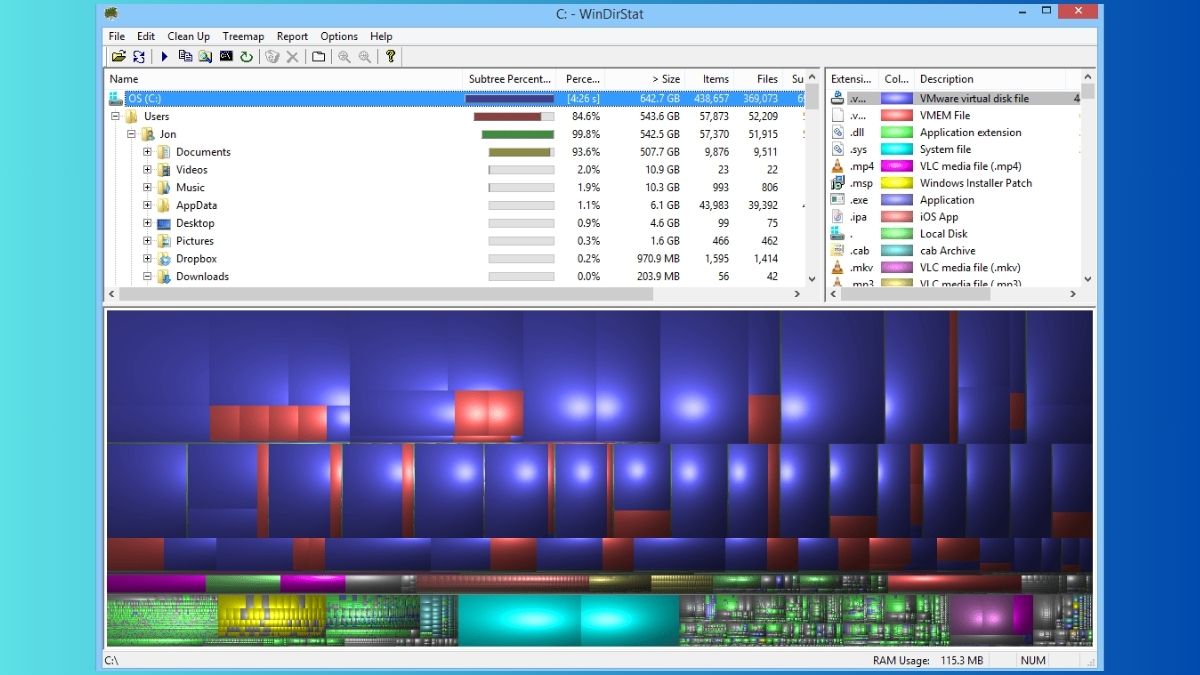1200x675 pixels.
Task: Click the directory list horizontal scrollbar
Action: (x=456, y=294)
